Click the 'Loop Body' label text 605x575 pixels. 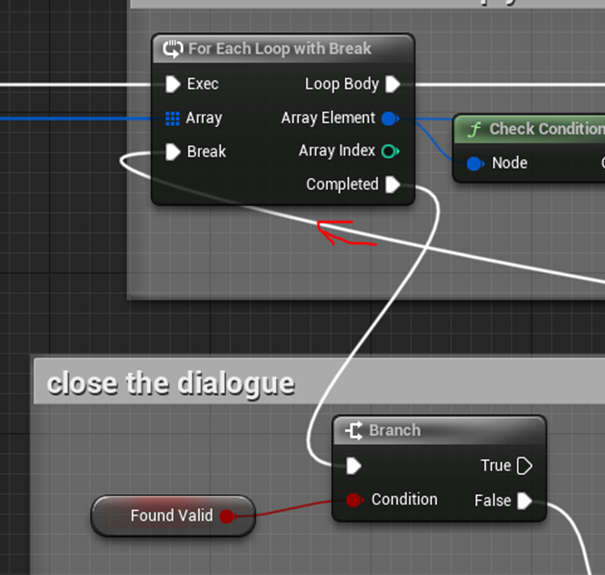(342, 84)
